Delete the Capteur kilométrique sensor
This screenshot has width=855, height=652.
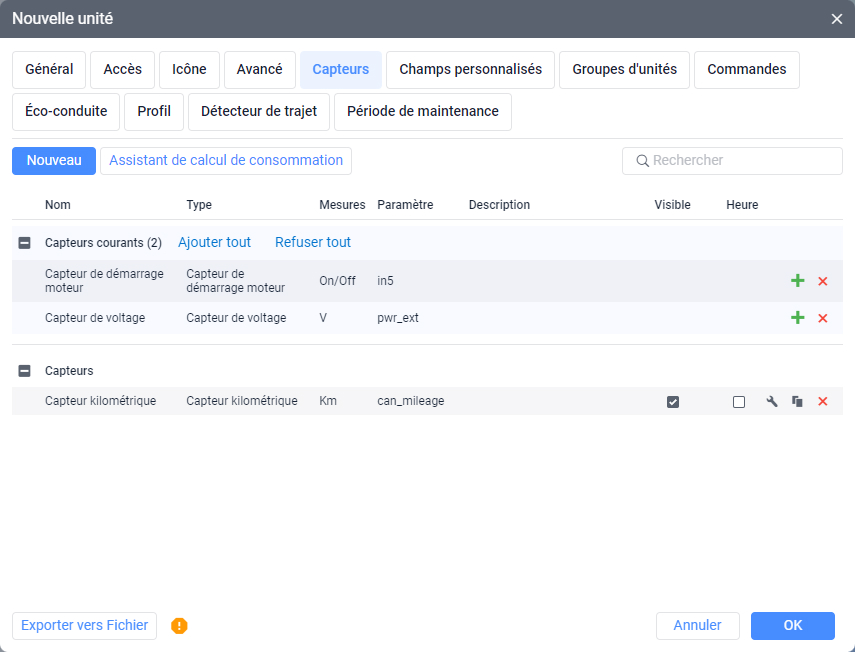(x=823, y=402)
